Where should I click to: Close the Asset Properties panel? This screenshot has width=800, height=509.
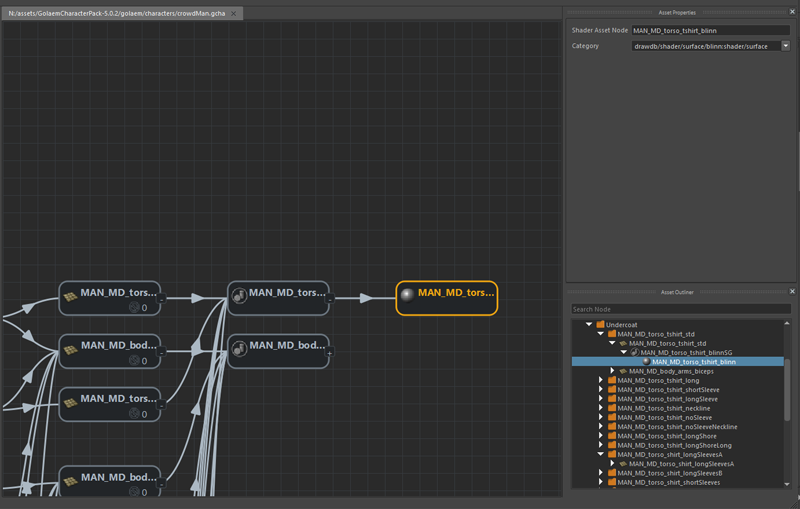(792, 12)
